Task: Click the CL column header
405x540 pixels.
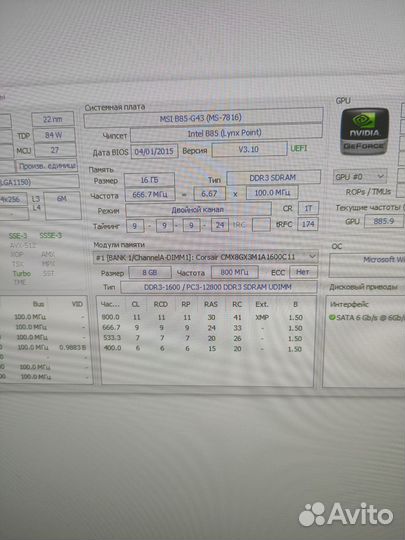Action: (x=136, y=304)
